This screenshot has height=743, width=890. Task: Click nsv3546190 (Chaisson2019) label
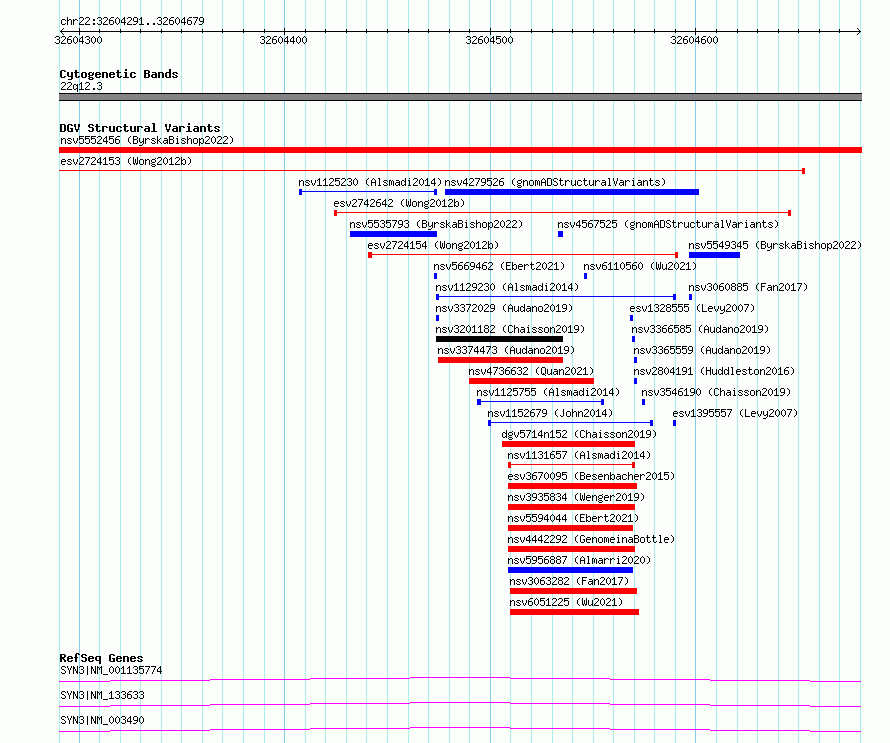[x=716, y=392]
